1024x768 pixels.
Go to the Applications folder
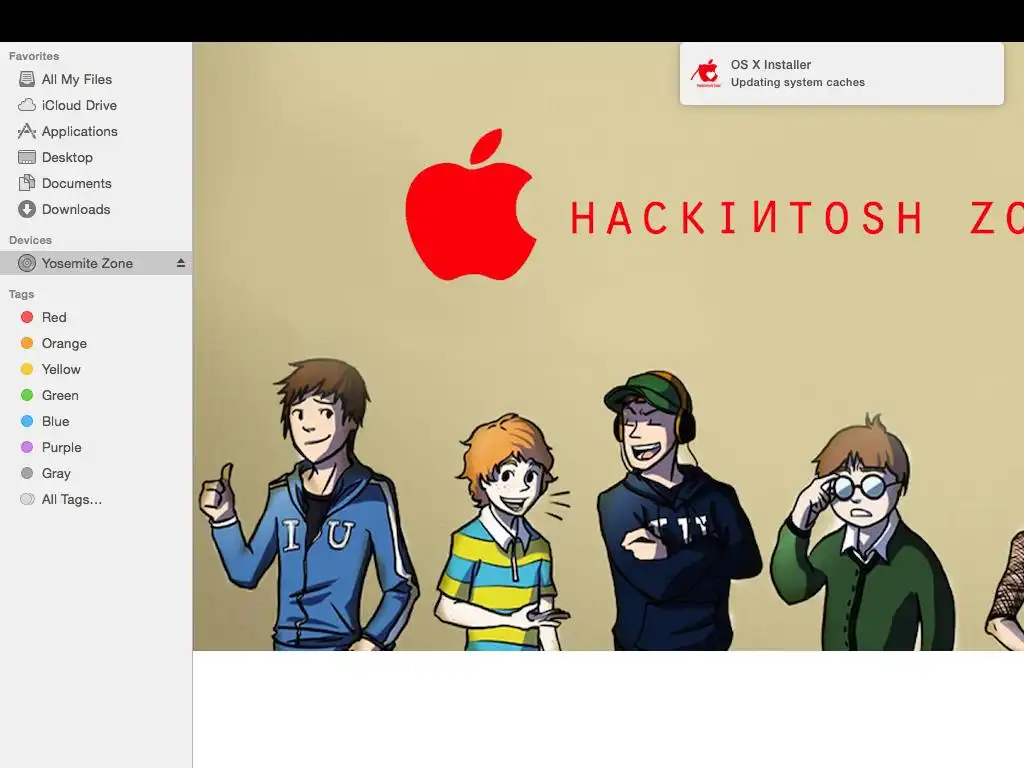click(x=80, y=131)
